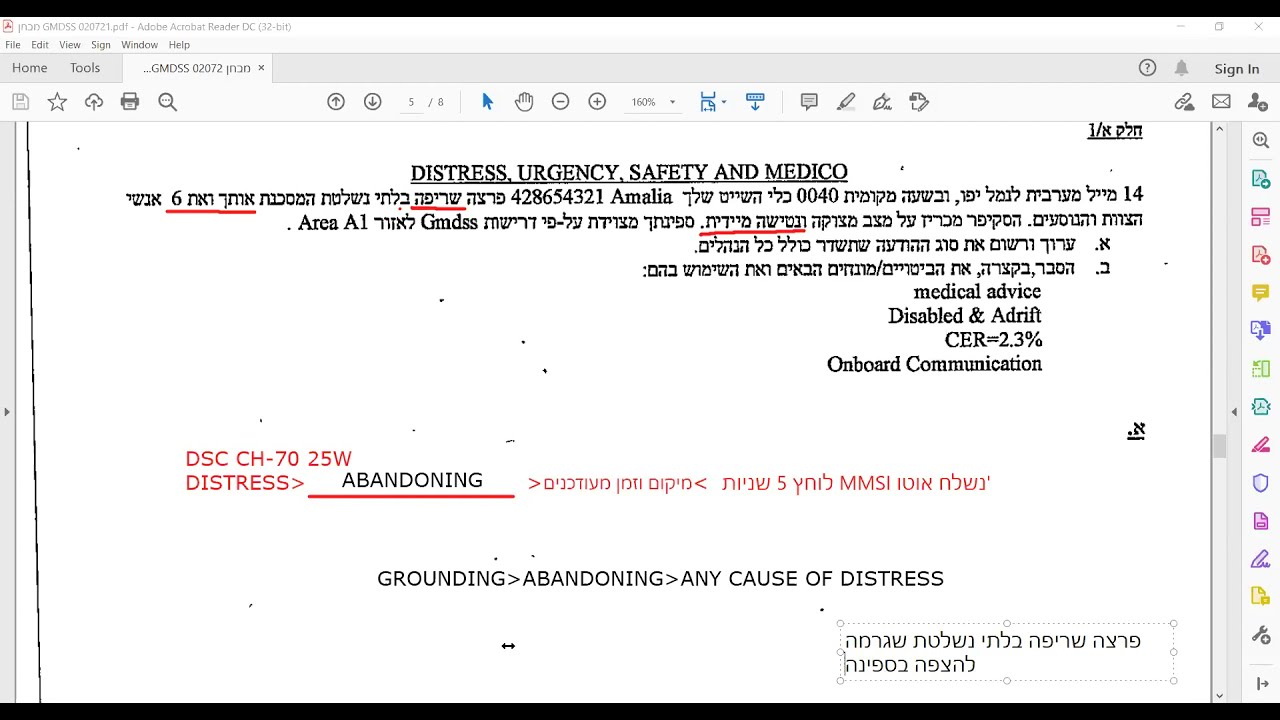Send file by email envelope icon
Image resolution: width=1280 pixels, height=720 pixels.
1221,102
